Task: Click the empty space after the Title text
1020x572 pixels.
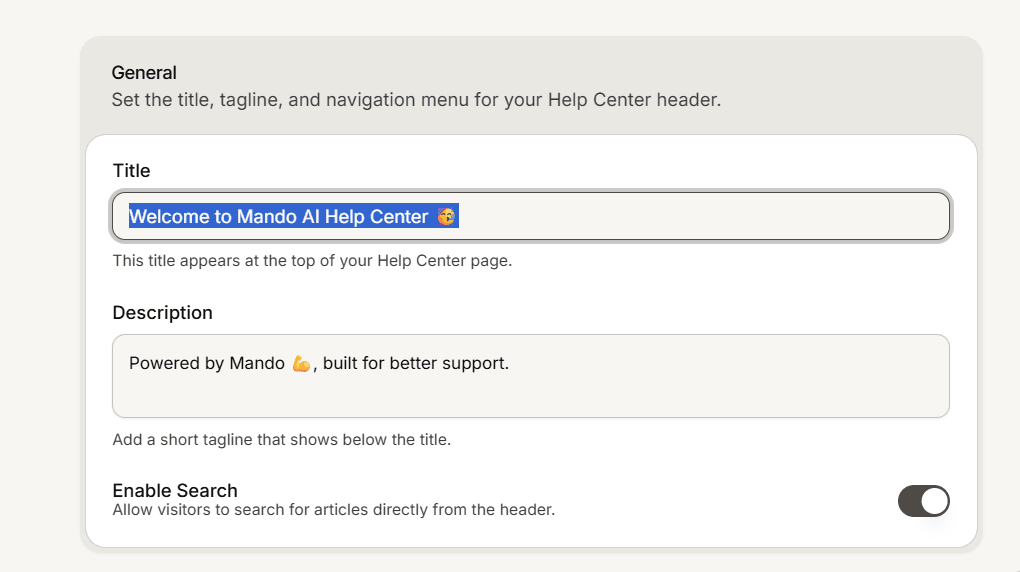Action: (703, 216)
